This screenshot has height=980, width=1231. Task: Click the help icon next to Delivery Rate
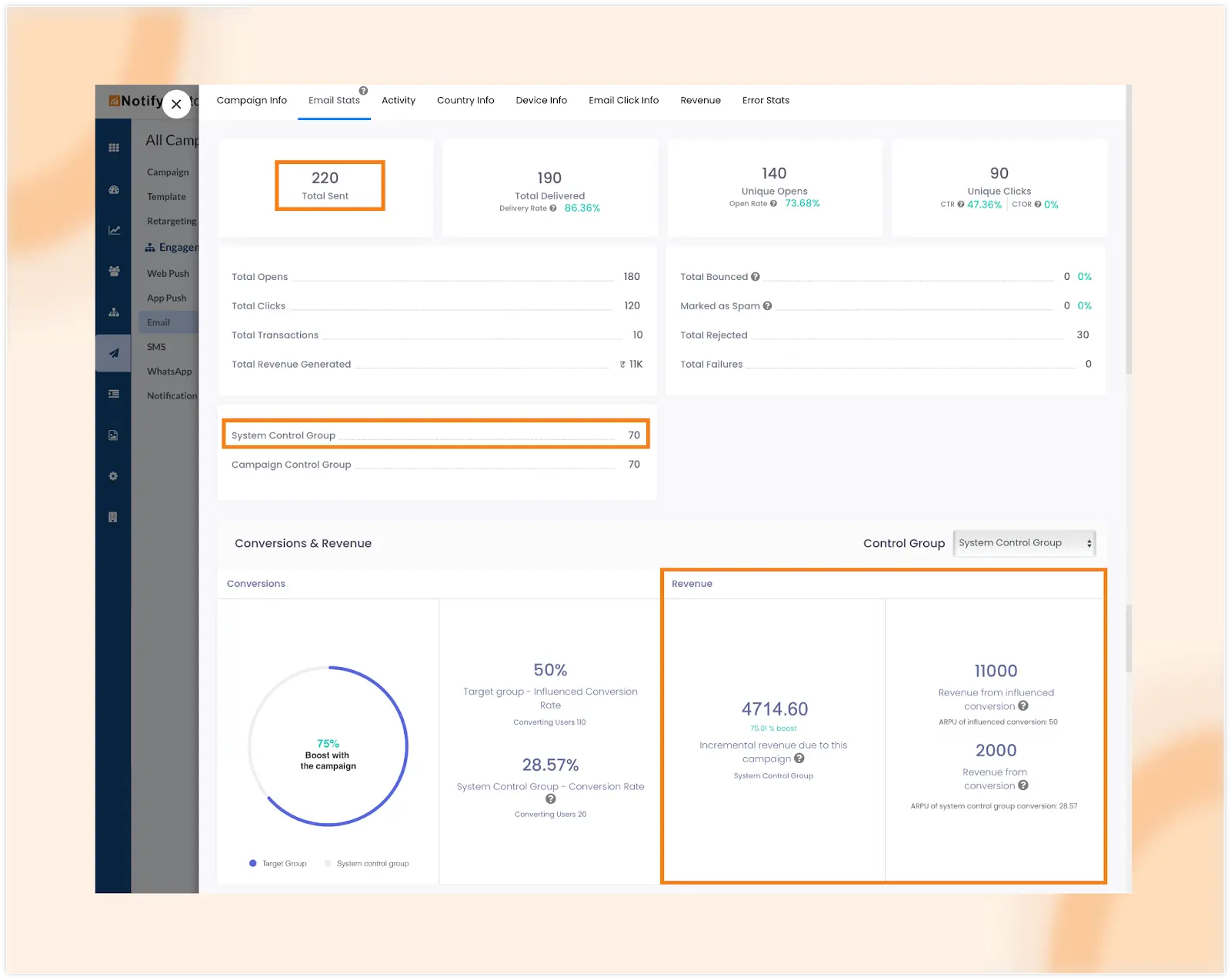pos(553,208)
